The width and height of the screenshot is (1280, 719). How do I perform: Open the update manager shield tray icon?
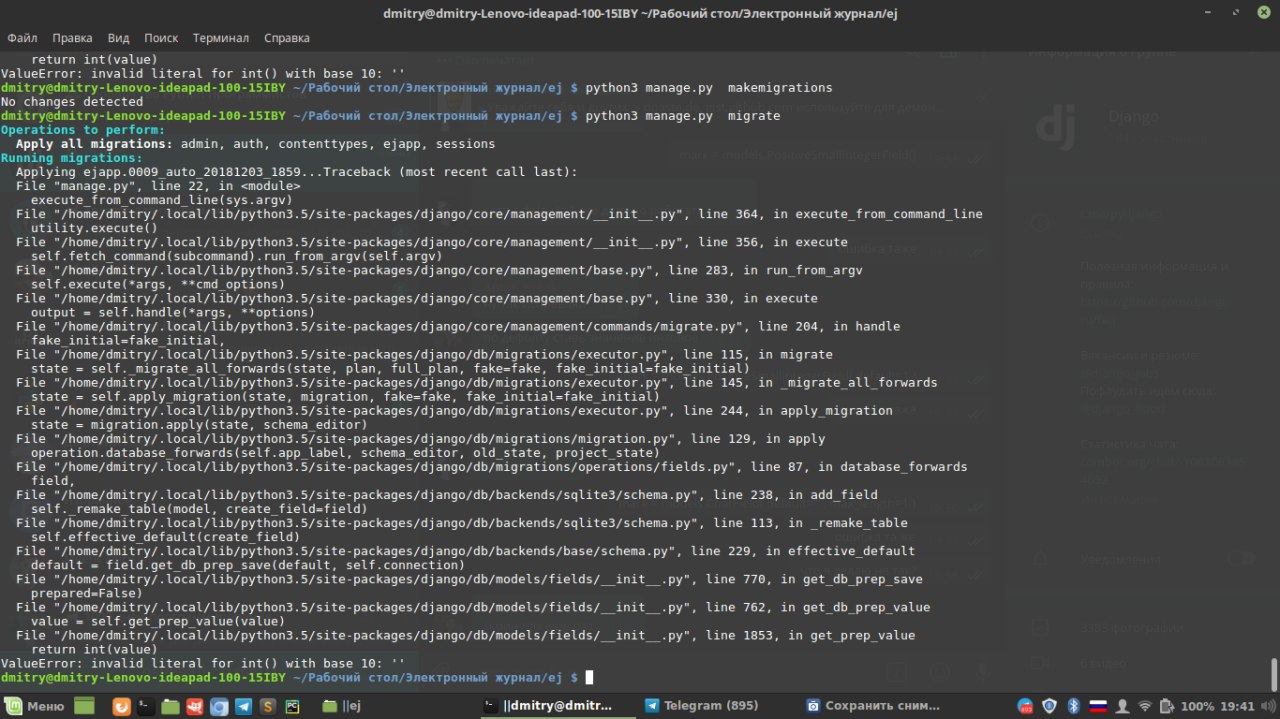1049,706
